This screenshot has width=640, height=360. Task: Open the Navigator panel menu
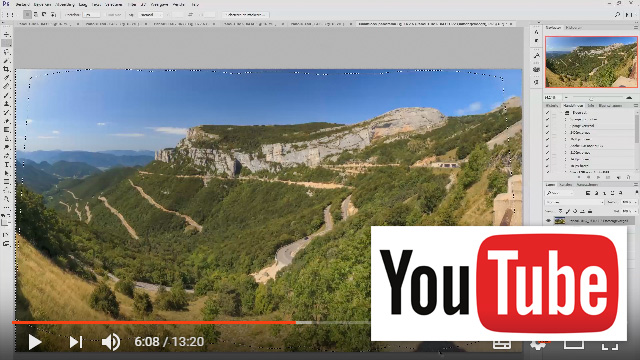pos(636,27)
